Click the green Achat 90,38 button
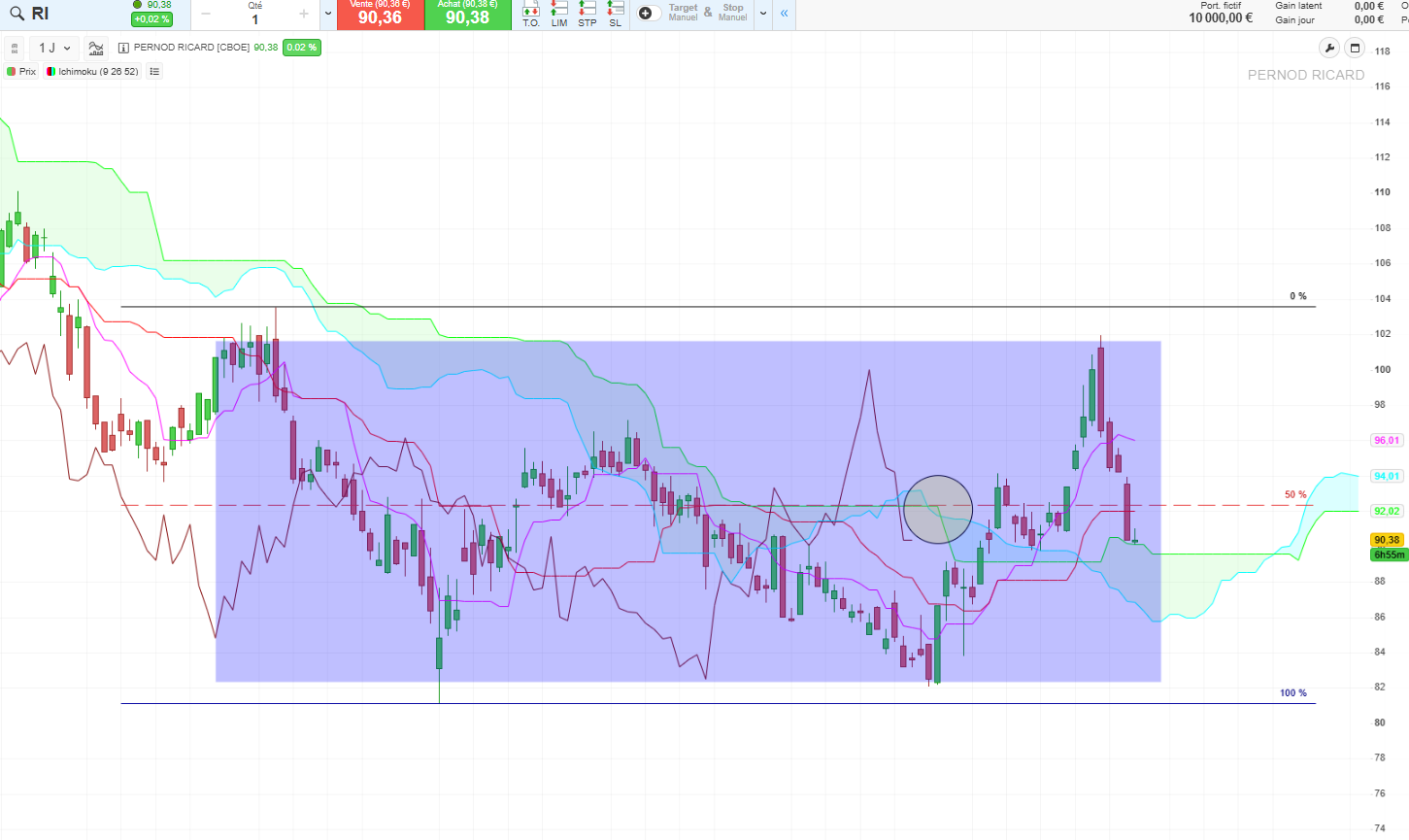This screenshot has width=1409, height=840. [x=467, y=15]
